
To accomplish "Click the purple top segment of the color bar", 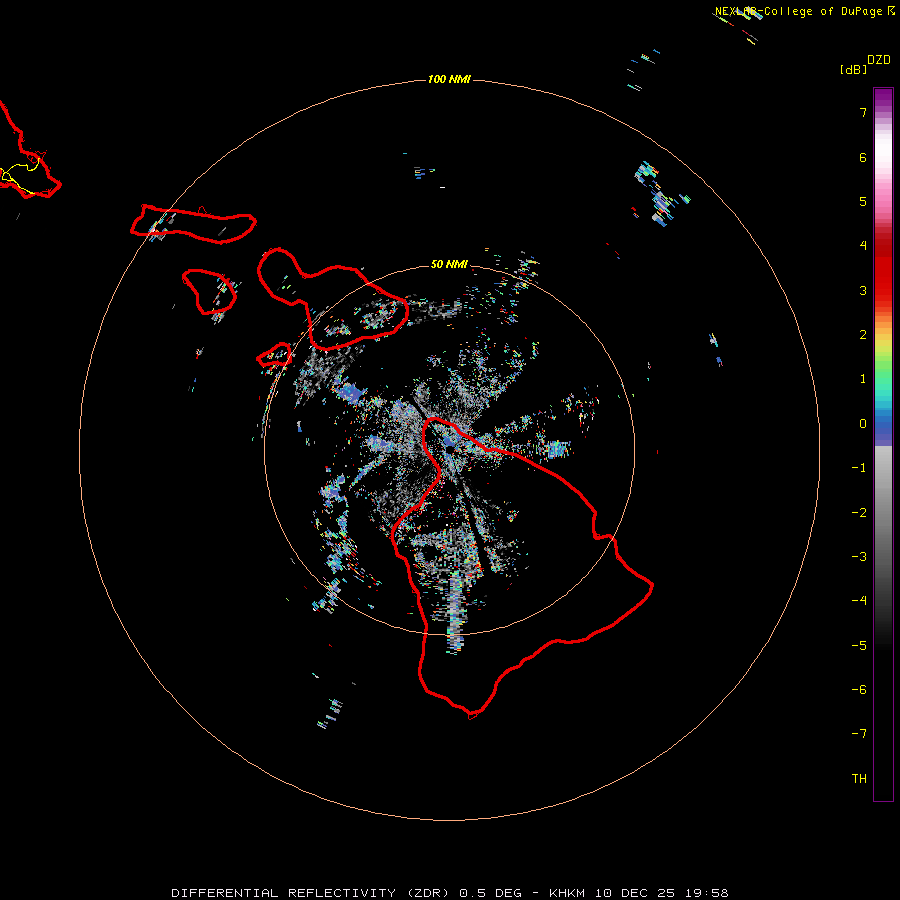I will (883, 99).
